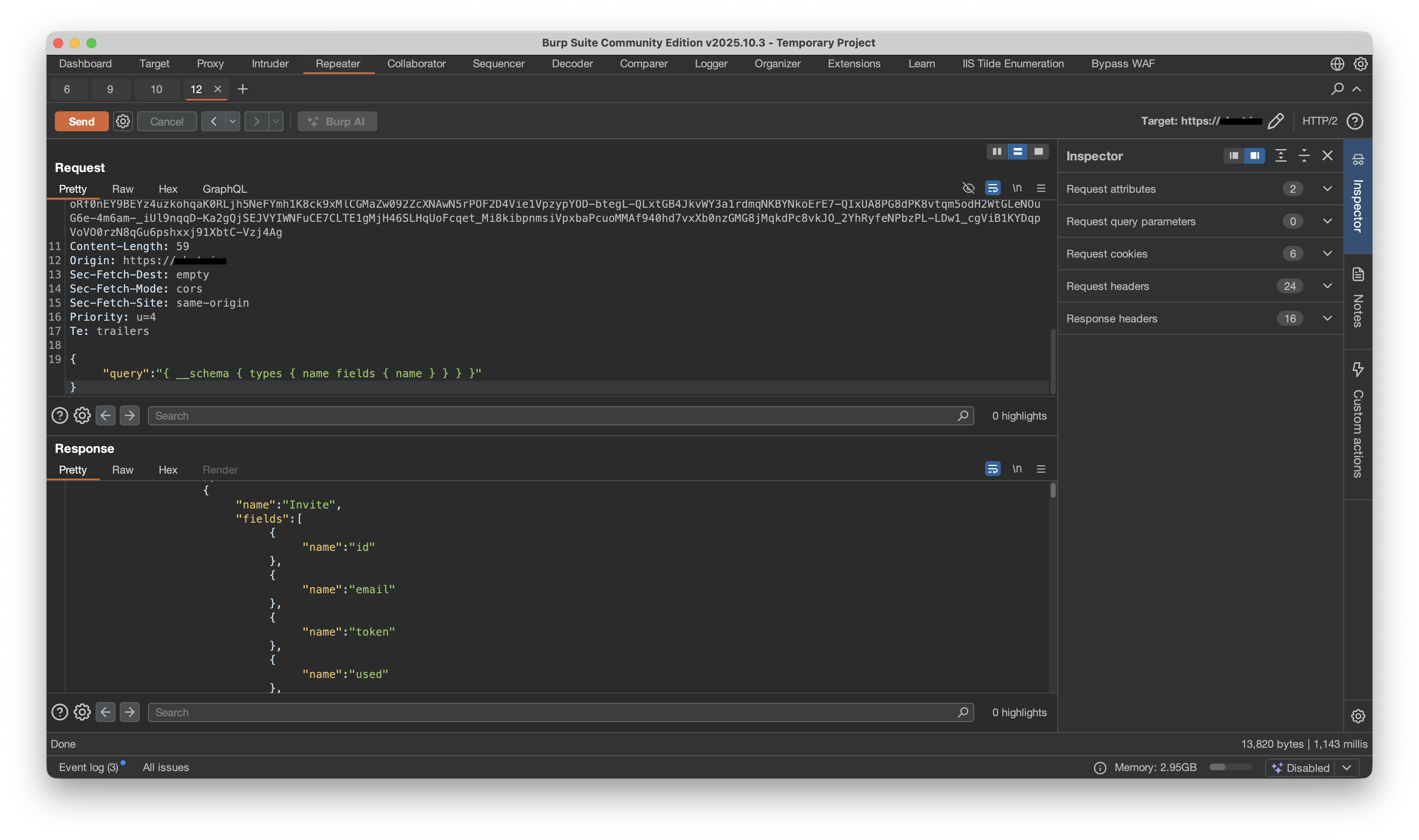The image size is (1419, 840).
Task: Open the previous-request history dropdown
Action: (x=232, y=120)
